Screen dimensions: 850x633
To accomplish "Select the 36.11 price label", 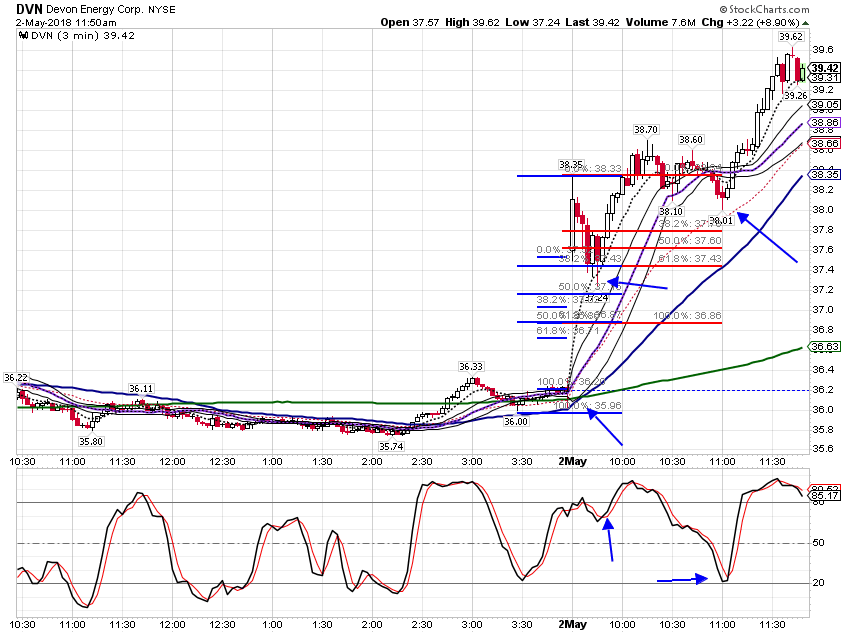I will pyautogui.click(x=141, y=389).
